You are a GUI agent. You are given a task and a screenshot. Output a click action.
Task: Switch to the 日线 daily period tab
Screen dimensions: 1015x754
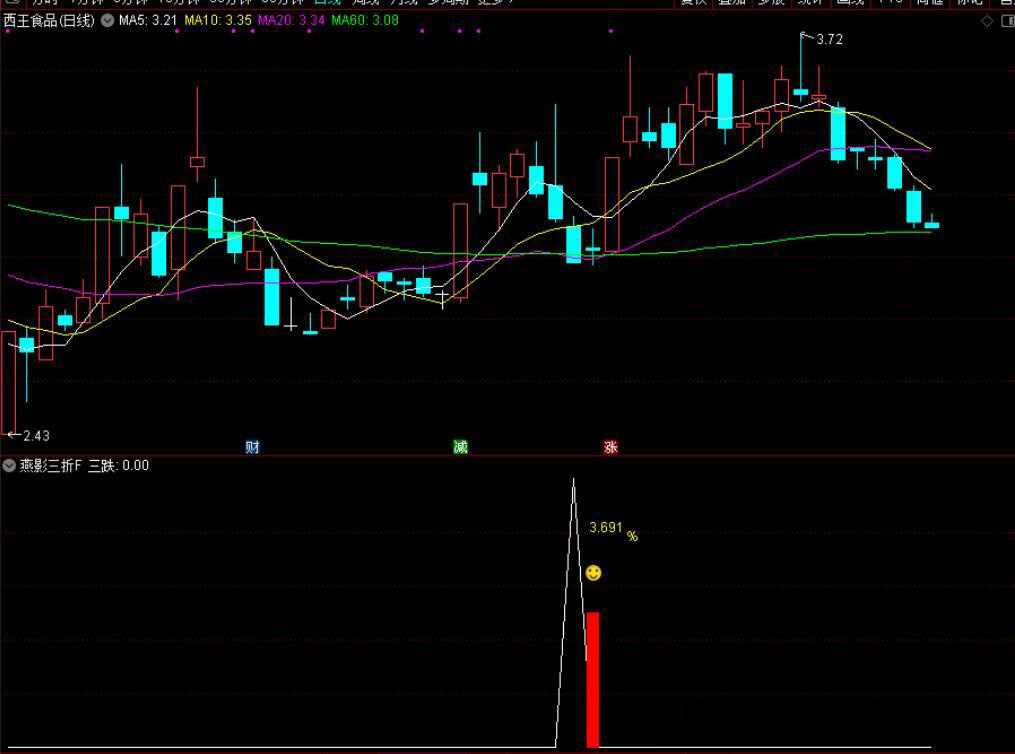pos(328,3)
